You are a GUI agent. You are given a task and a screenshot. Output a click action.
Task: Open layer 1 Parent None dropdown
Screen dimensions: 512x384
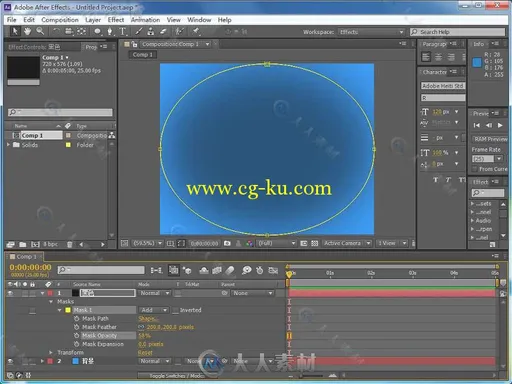click(x=252, y=293)
